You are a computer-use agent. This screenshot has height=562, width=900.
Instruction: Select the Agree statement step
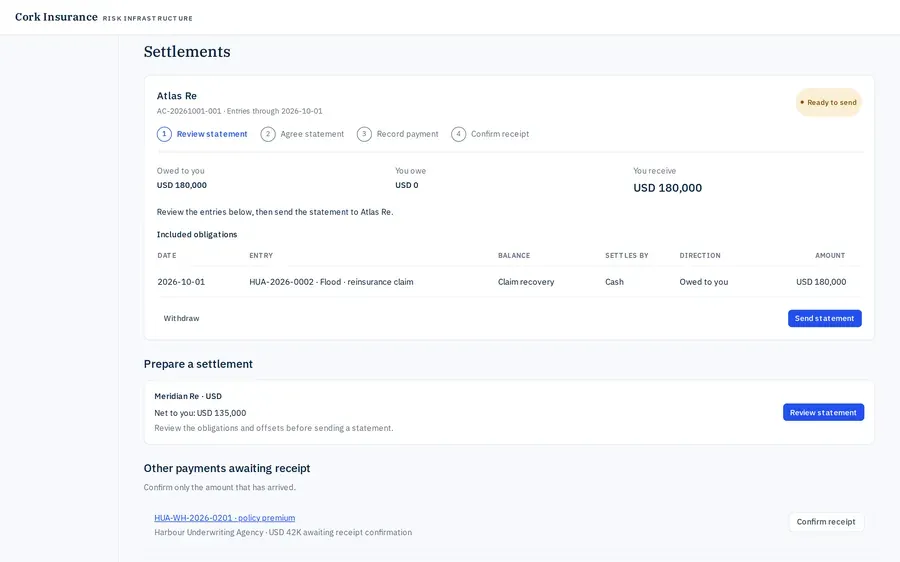click(x=302, y=134)
